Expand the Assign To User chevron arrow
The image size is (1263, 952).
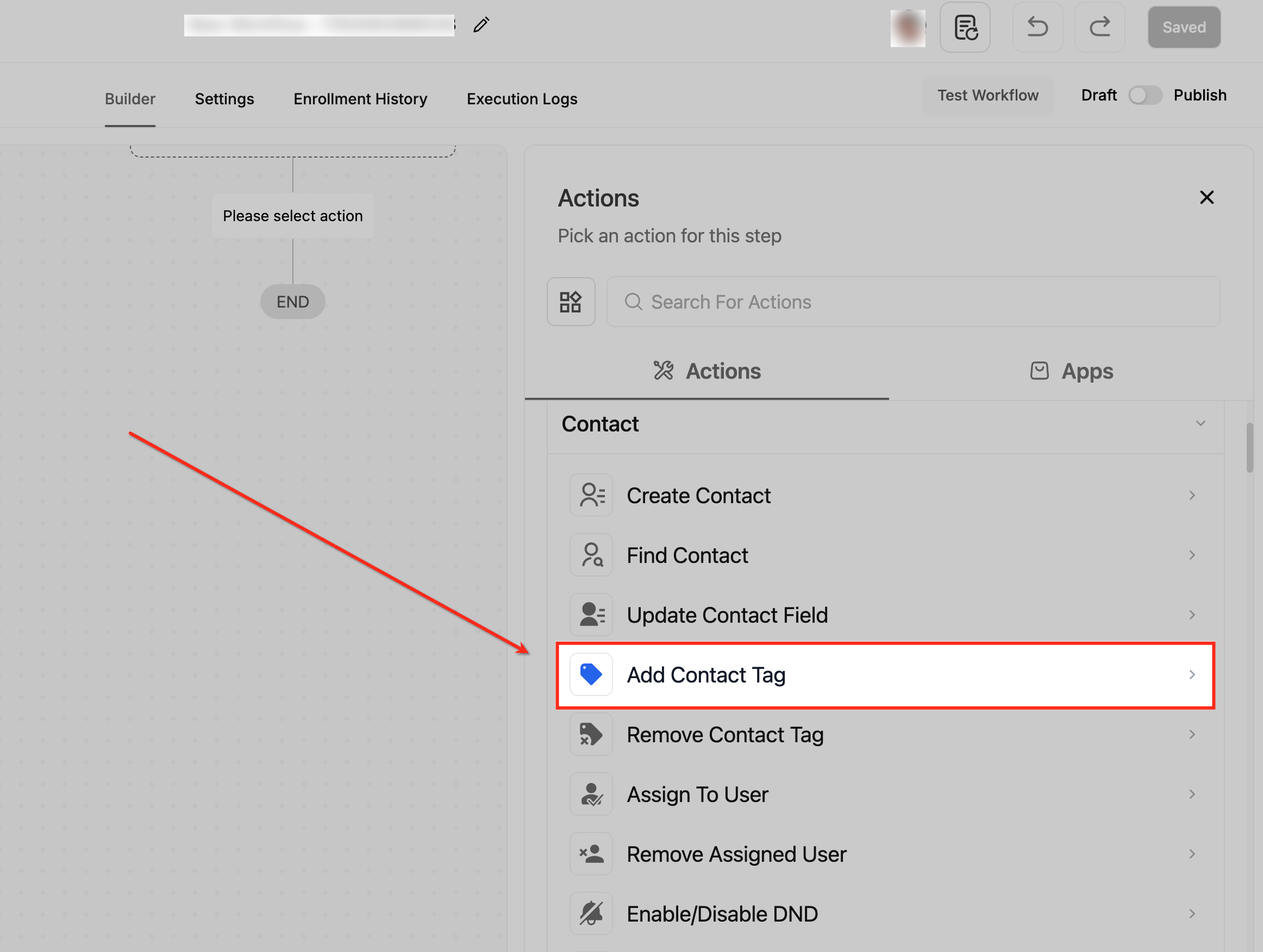(1192, 794)
